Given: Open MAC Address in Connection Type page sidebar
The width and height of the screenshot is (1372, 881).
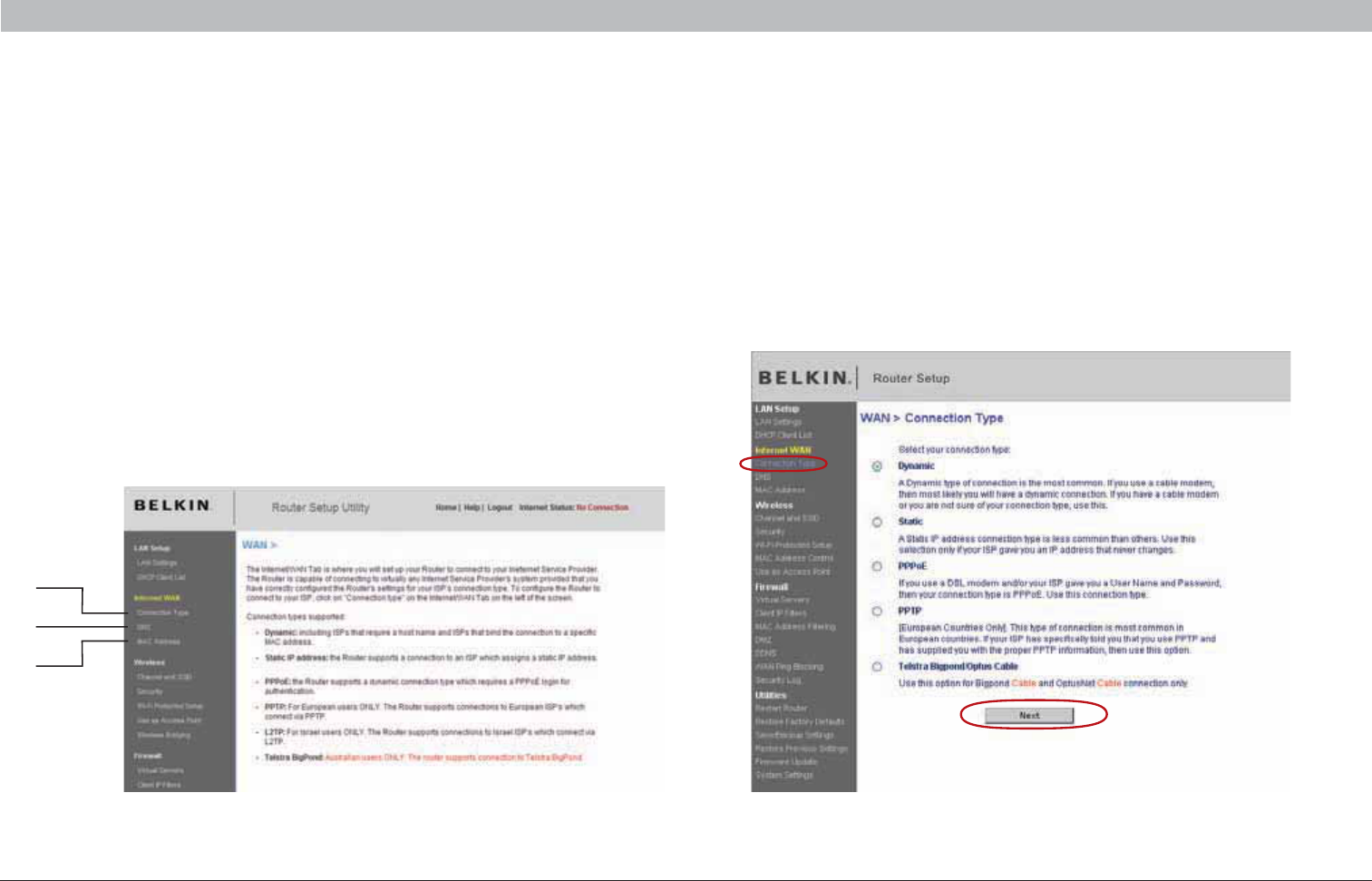Looking at the screenshot, I should pos(780,491).
